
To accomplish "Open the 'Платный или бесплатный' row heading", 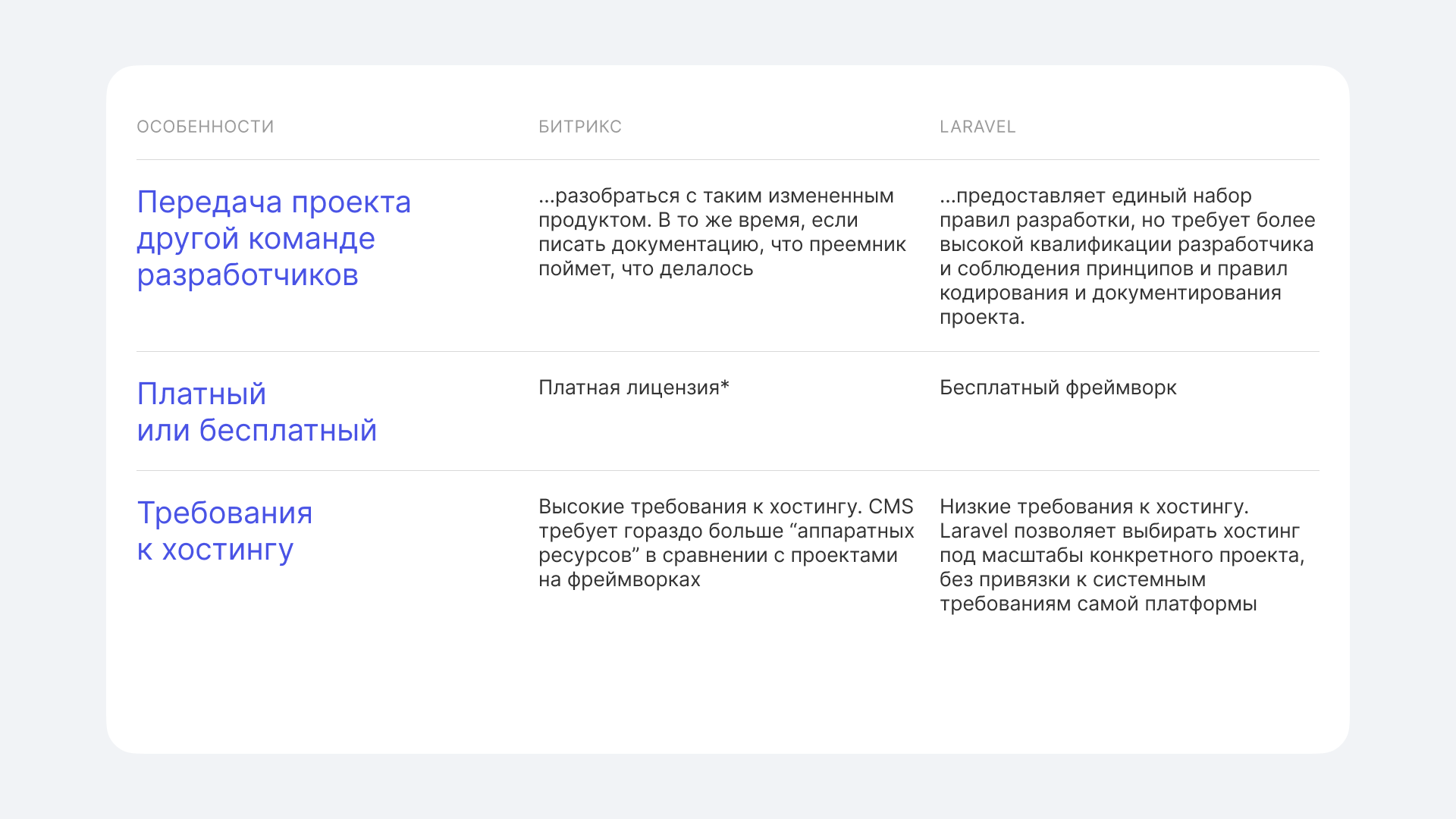I will [256, 412].
